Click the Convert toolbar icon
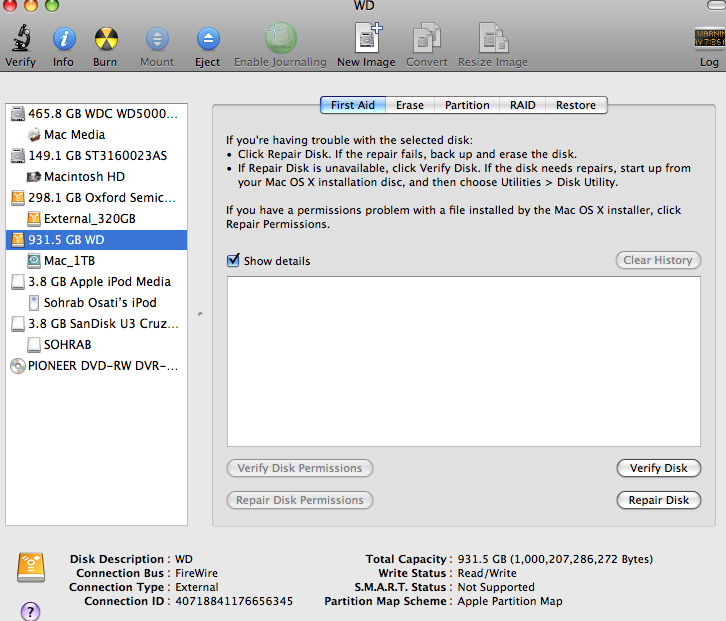726x621 pixels. [x=426, y=37]
